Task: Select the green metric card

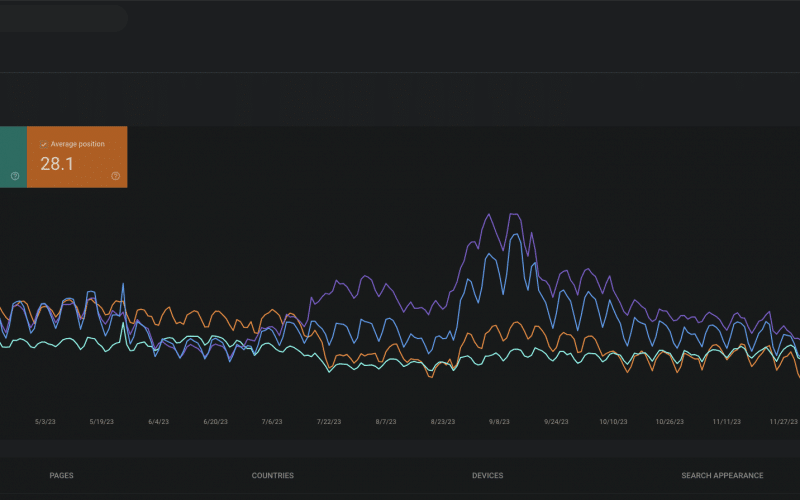Action: tap(12, 156)
